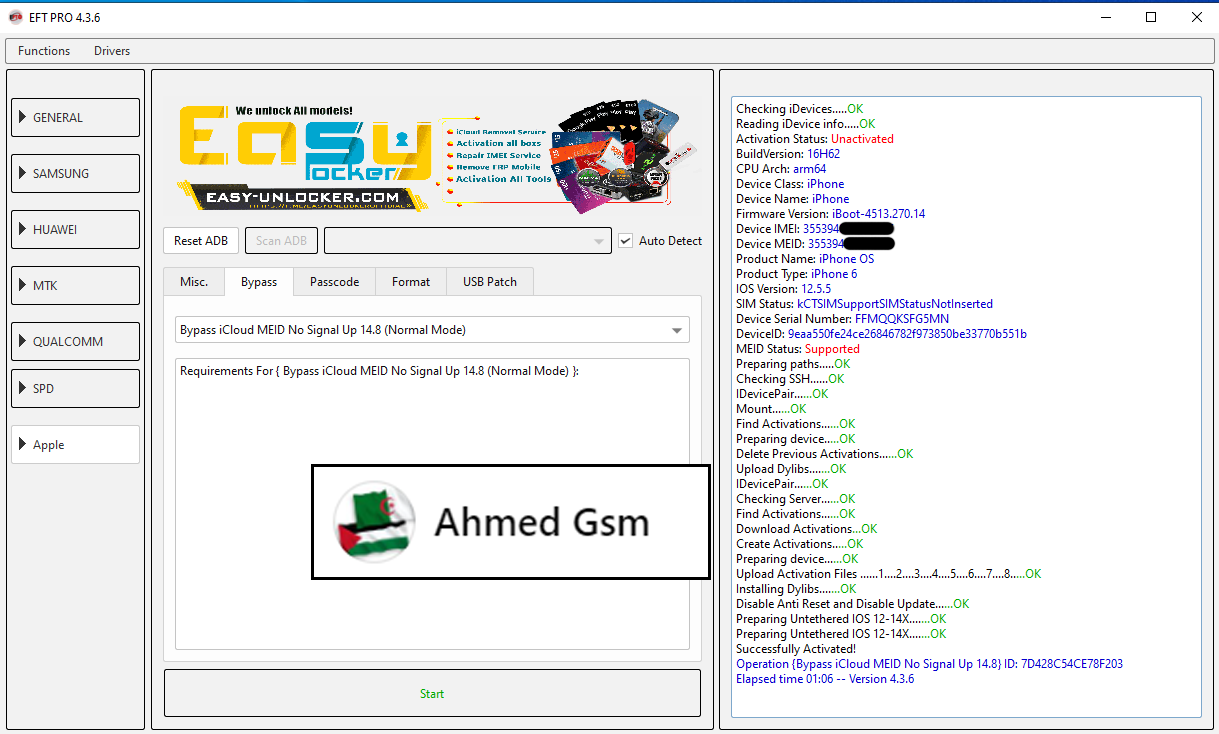Click the Requirements text area

pyautogui.click(x=432, y=504)
